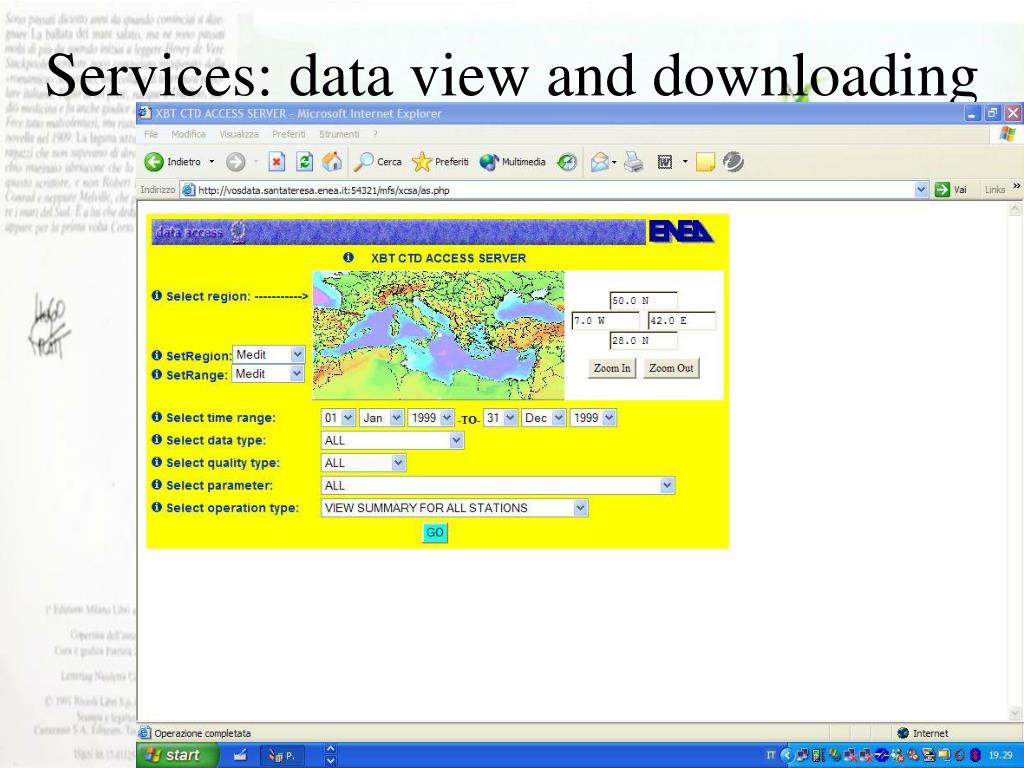The width and height of the screenshot is (1024, 768).
Task: Open the File menu
Action: (x=151, y=134)
